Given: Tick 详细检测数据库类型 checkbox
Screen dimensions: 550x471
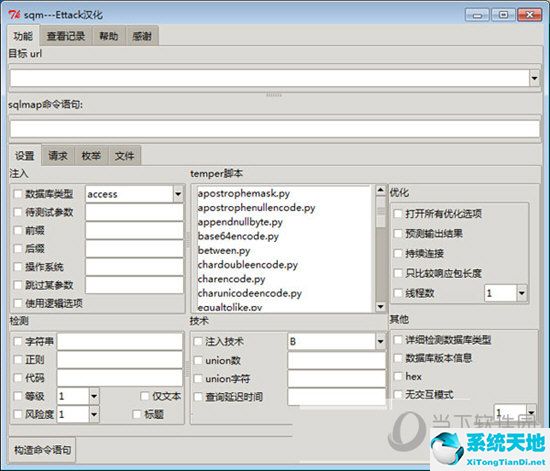Looking at the screenshot, I should pos(398,339).
